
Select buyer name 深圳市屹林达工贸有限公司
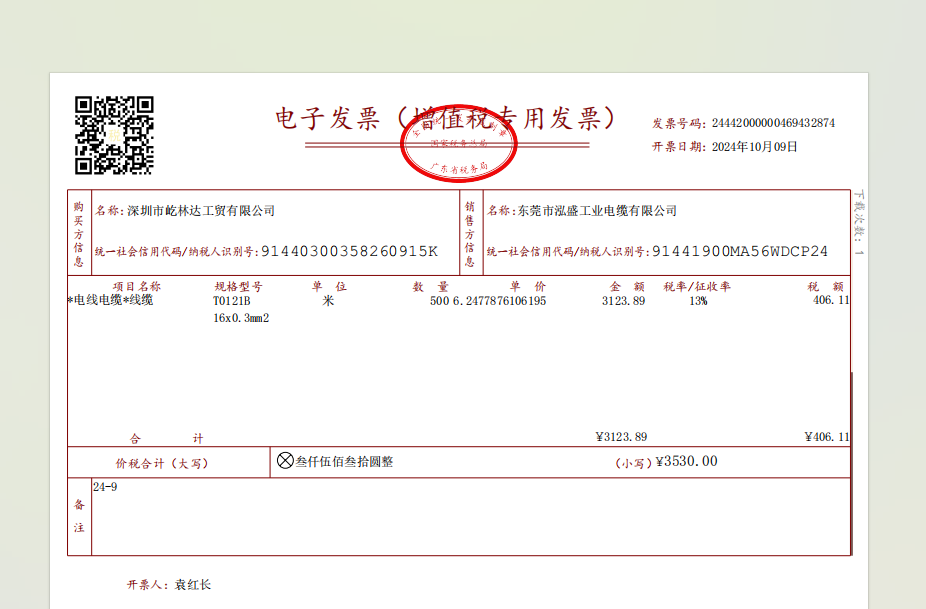201,211
